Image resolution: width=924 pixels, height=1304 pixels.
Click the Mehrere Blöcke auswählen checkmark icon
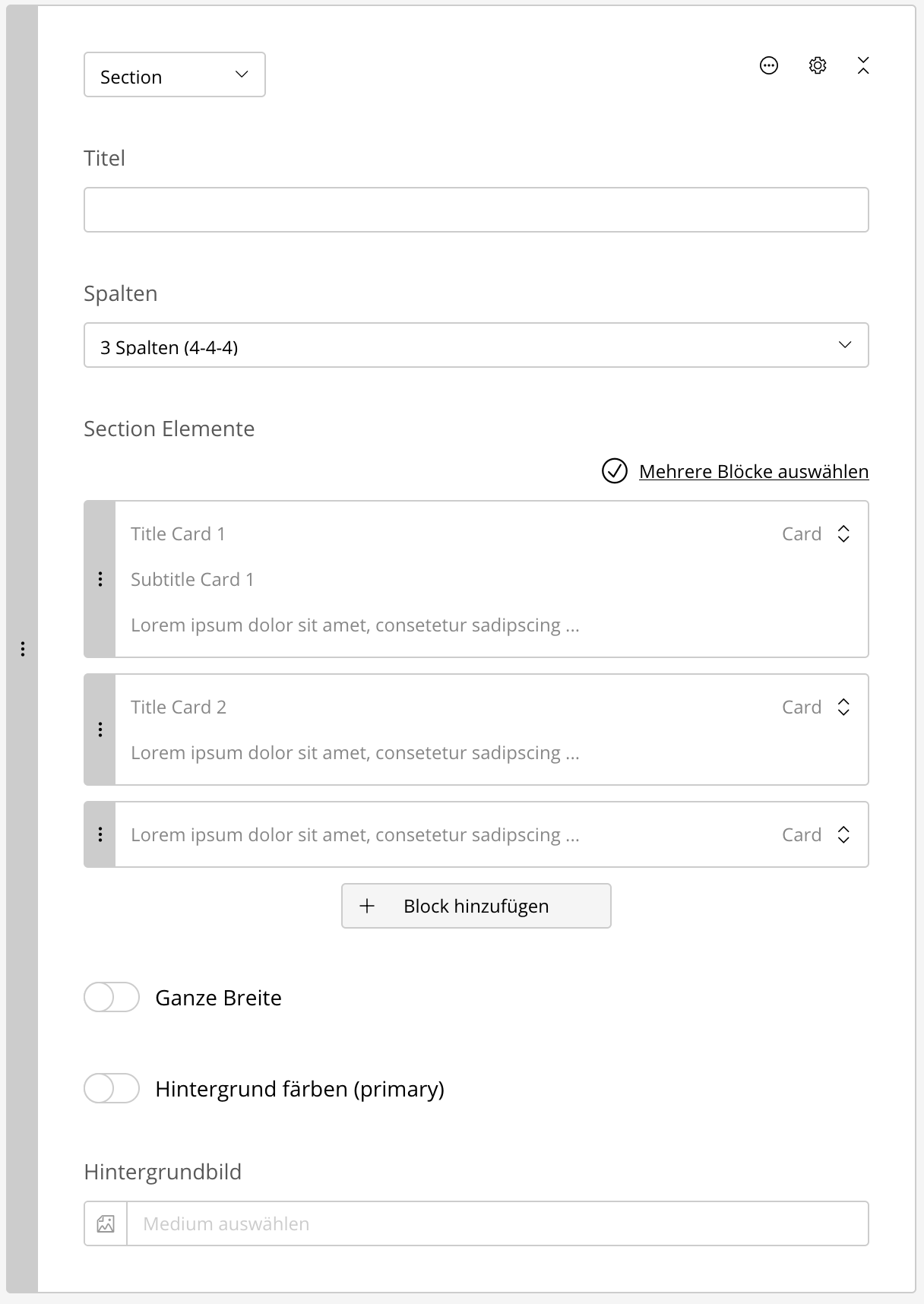click(x=615, y=471)
